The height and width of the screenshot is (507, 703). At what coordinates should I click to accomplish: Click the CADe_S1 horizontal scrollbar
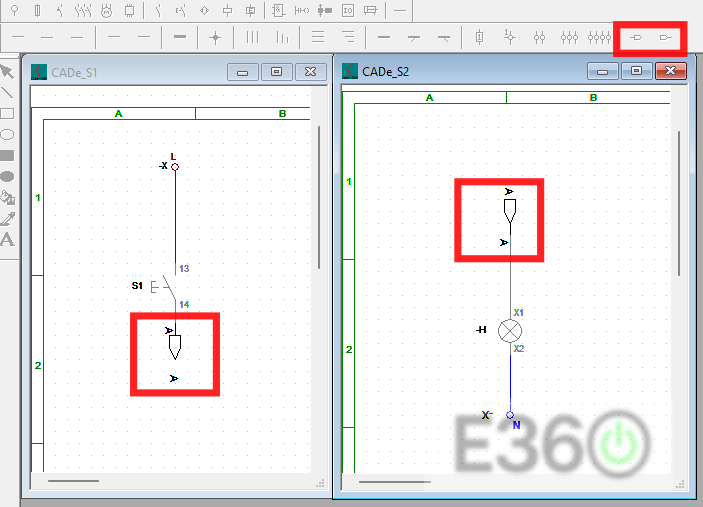coord(74,481)
